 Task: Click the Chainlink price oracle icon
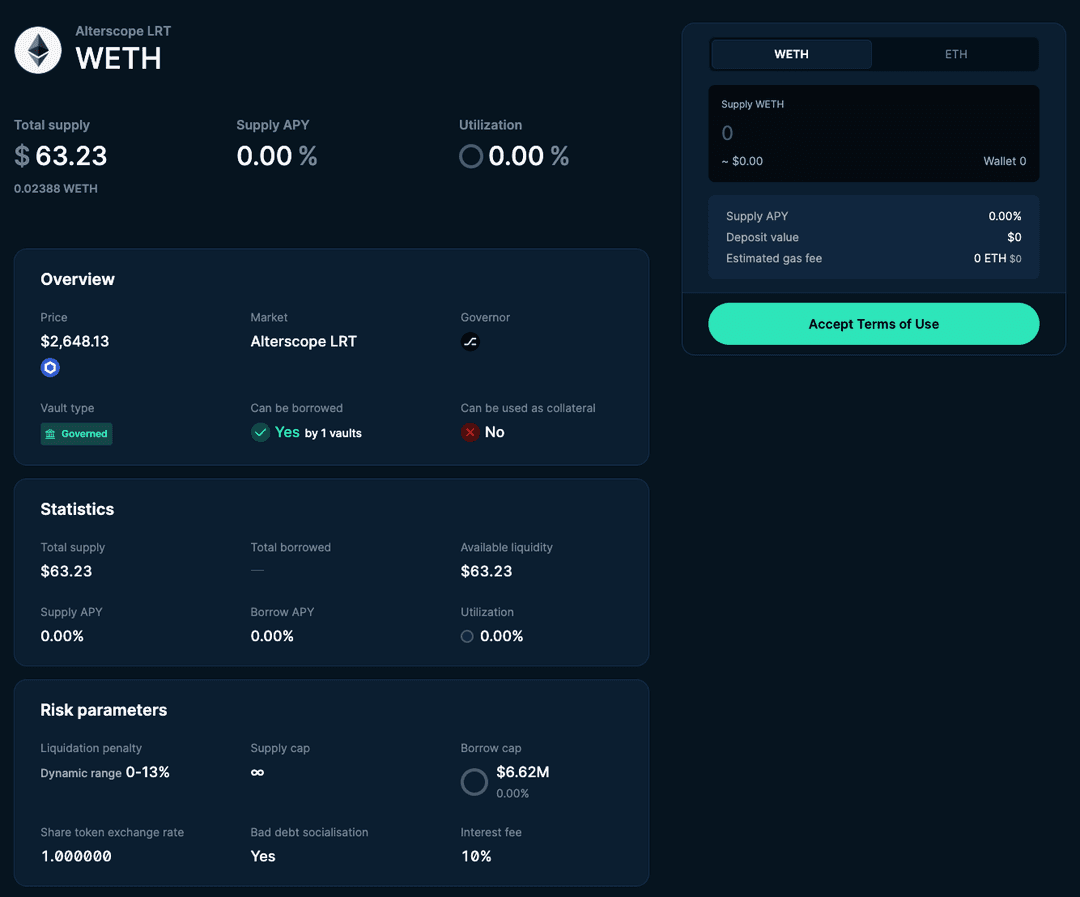coord(50,368)
